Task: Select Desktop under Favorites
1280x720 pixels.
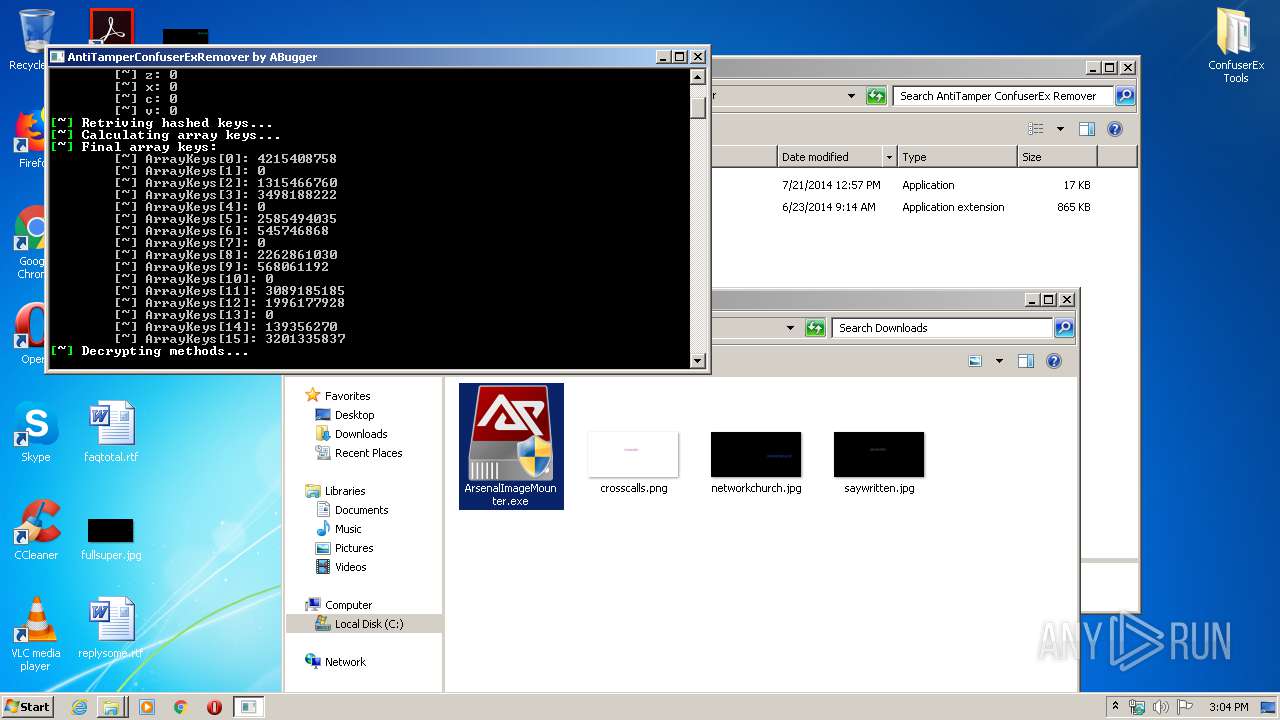Action: coord(354,415)
